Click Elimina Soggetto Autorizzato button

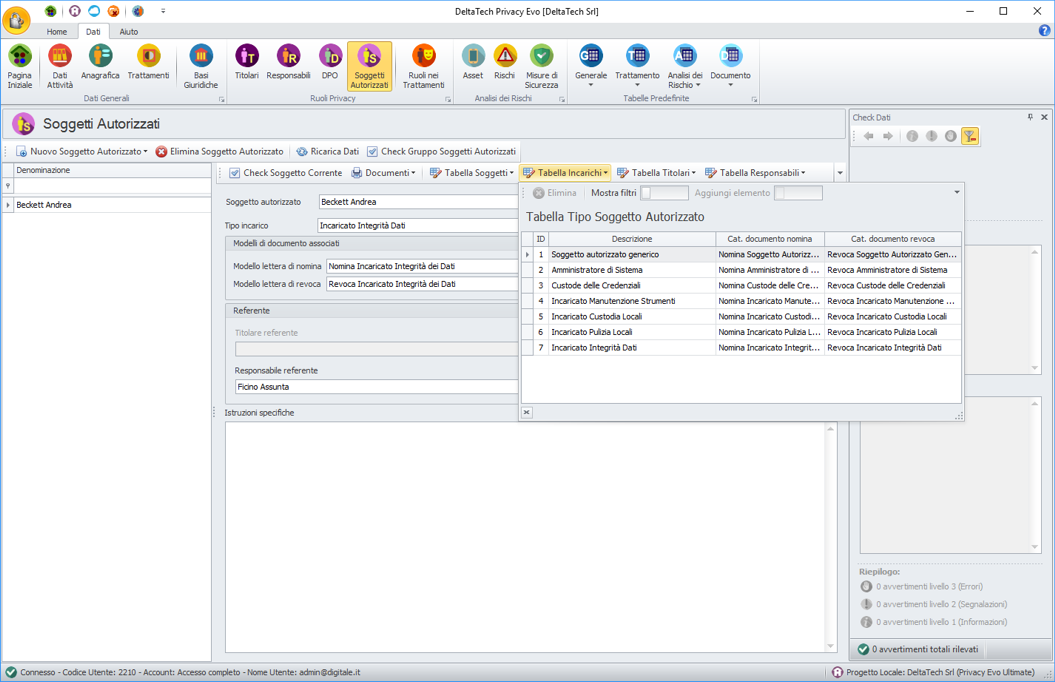[x=219, y=151]
